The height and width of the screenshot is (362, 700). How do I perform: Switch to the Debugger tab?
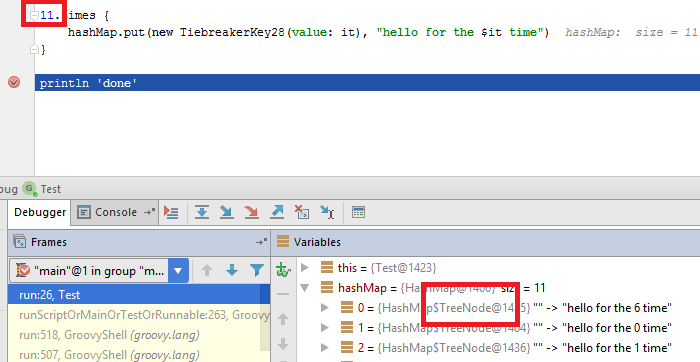(x=40, y=212)
